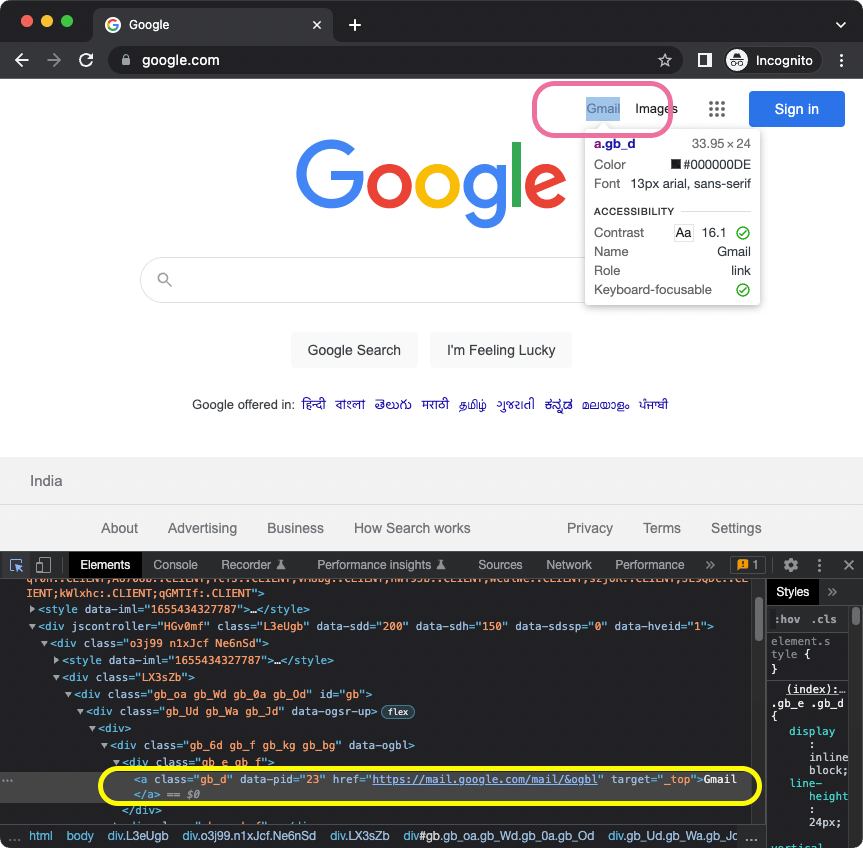Collapse the div class LX3sZb node
The height and width of the screenshot is (848, 863).
click(56, 677)
